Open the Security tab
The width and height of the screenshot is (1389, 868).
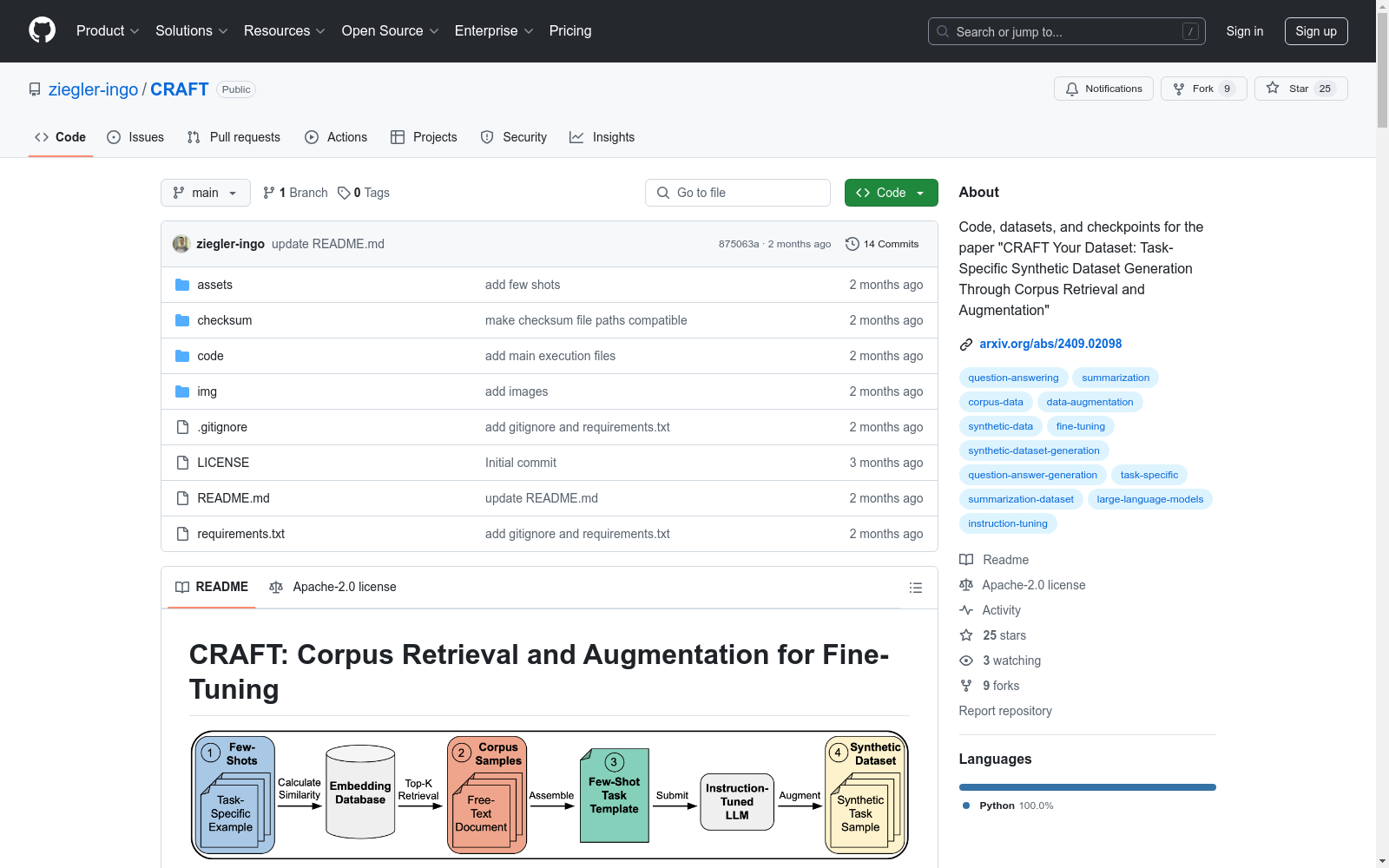click(x=514, y=137)
